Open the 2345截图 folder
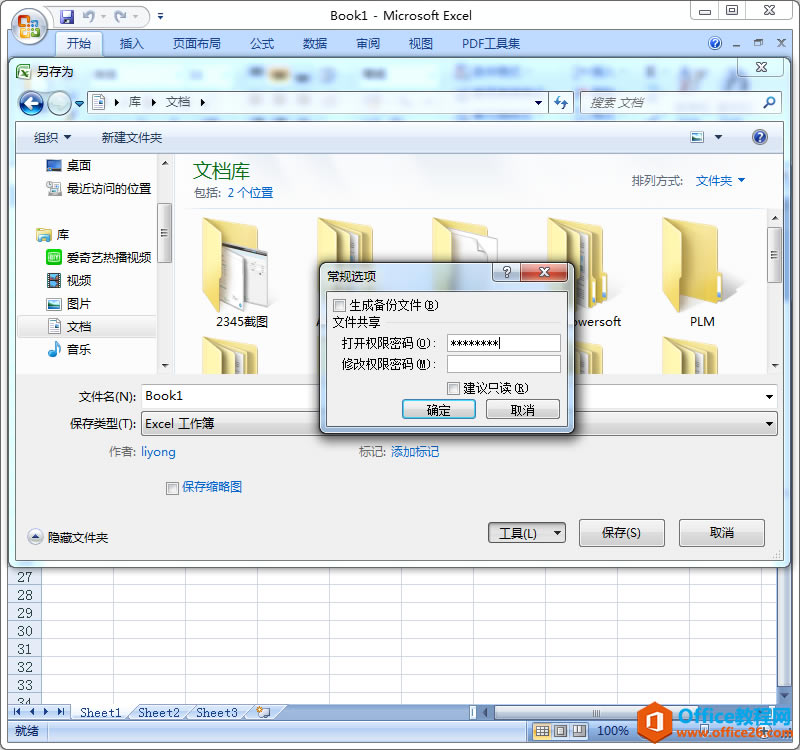Viewport: 800px width, 750px height. (241, 272)
